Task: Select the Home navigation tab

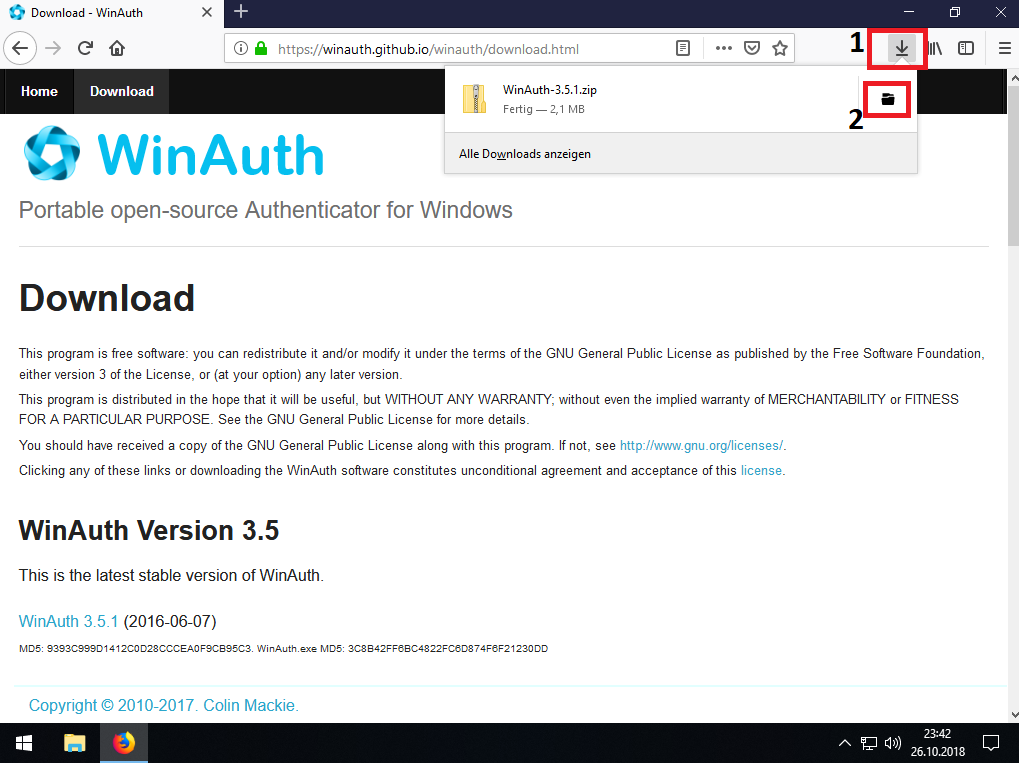Action: [39, 91]
